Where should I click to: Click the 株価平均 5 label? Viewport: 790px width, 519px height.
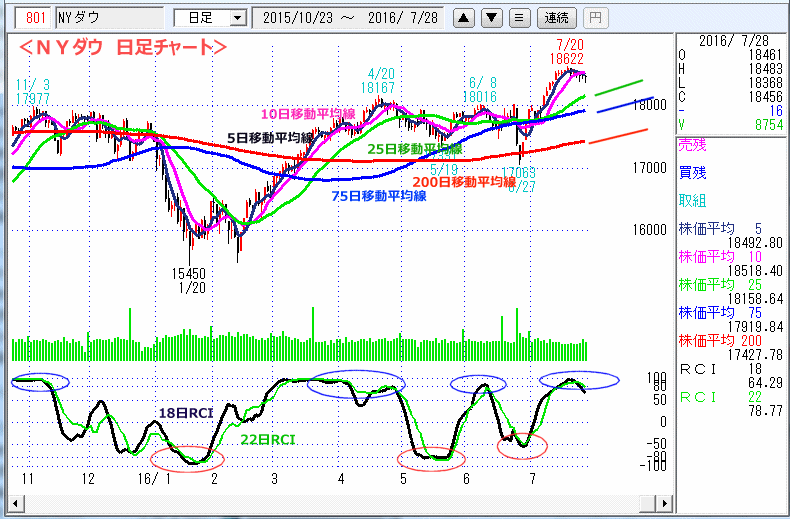click(720, 229)
